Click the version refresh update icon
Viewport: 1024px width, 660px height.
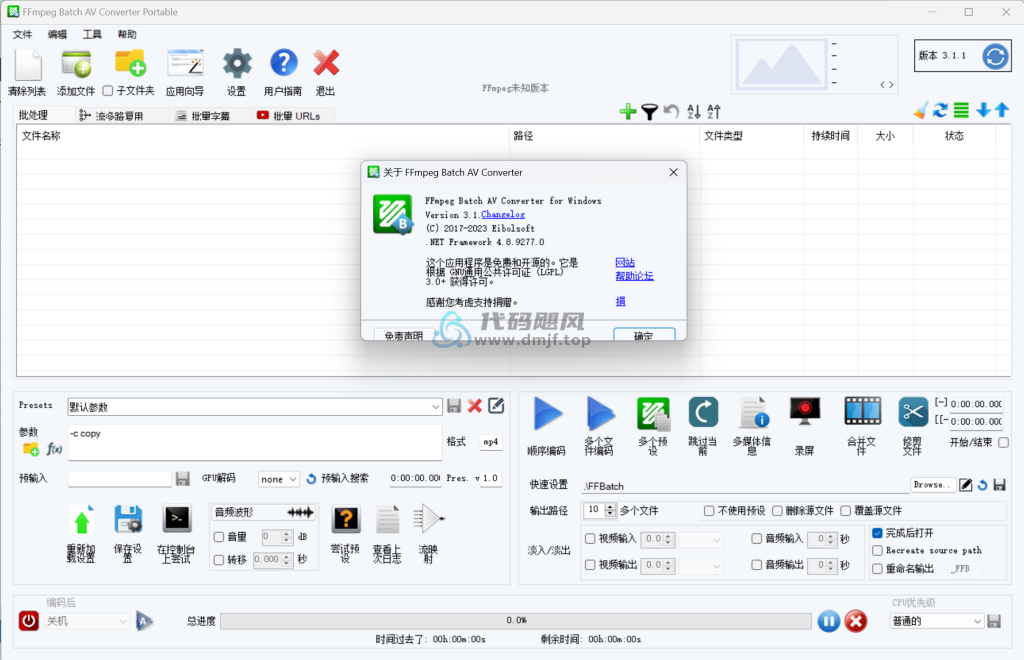995,56
